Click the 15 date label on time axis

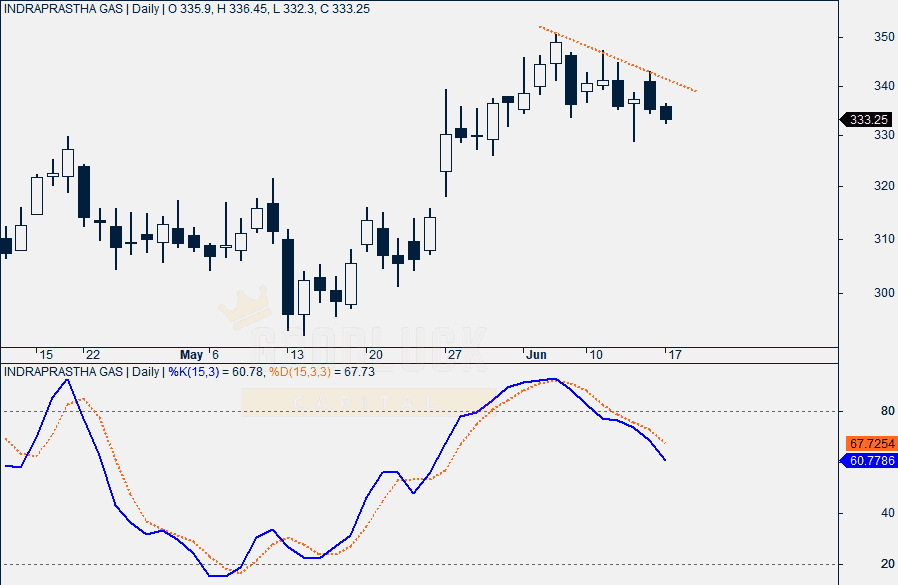tap(46, 355)
